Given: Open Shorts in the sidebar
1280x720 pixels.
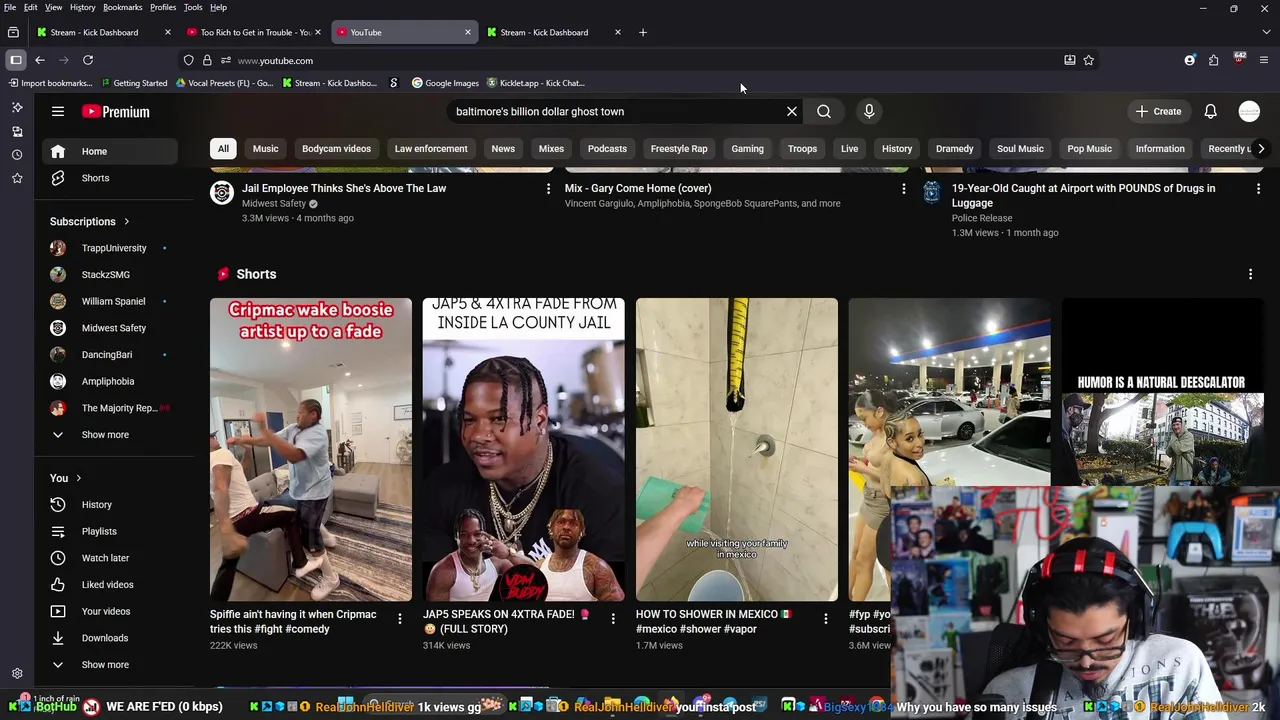Looking at the screenshot, I should pyautogui.click(x=110, y=178).
